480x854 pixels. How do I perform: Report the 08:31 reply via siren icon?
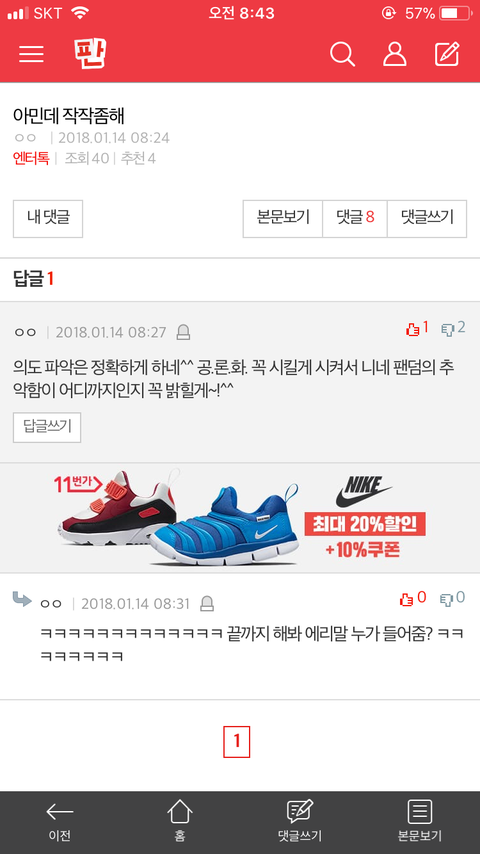point(207,603)
